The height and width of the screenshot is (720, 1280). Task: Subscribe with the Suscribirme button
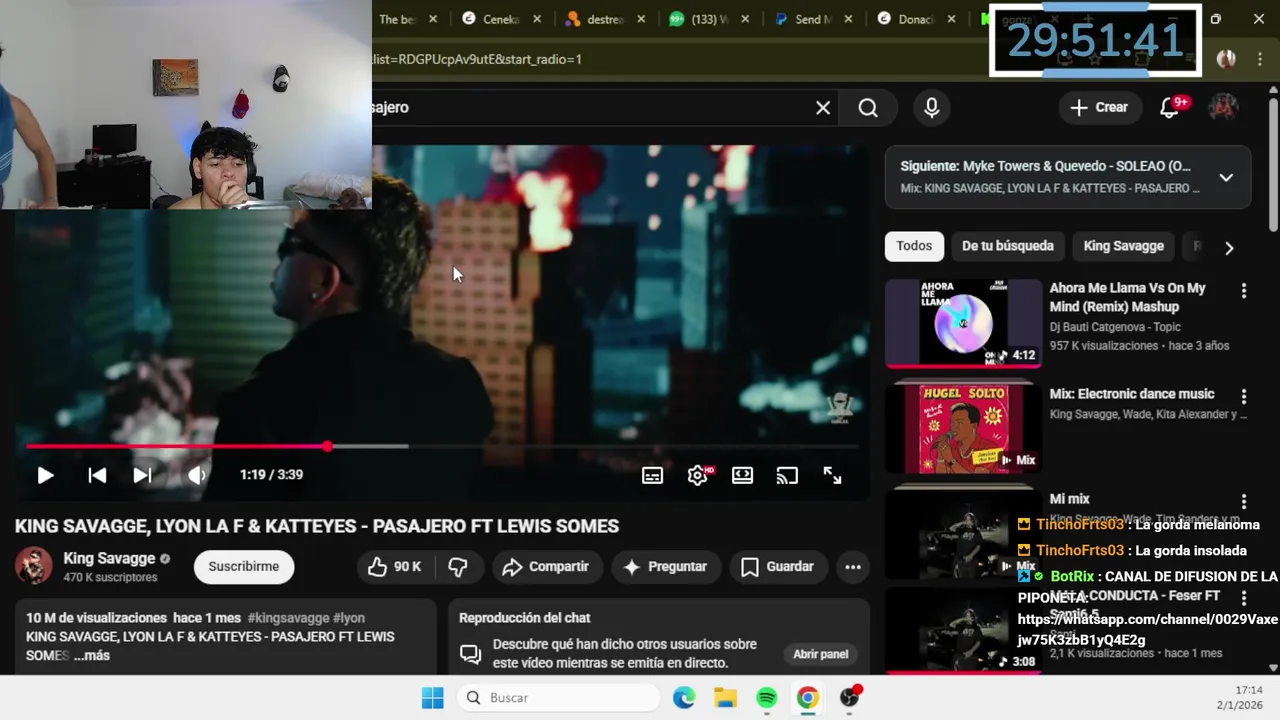(243, 567)
